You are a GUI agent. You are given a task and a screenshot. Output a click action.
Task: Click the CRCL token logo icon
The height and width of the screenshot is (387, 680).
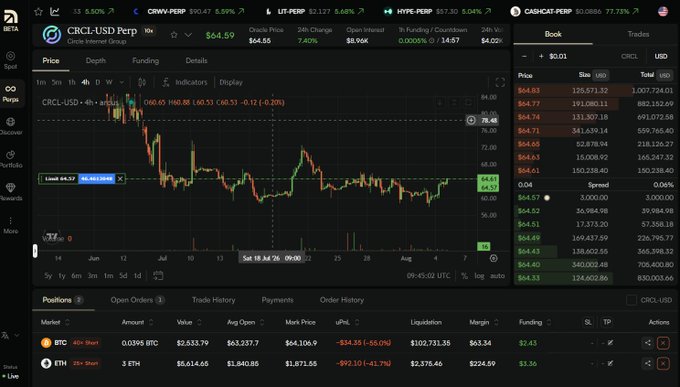click(52, 35)
